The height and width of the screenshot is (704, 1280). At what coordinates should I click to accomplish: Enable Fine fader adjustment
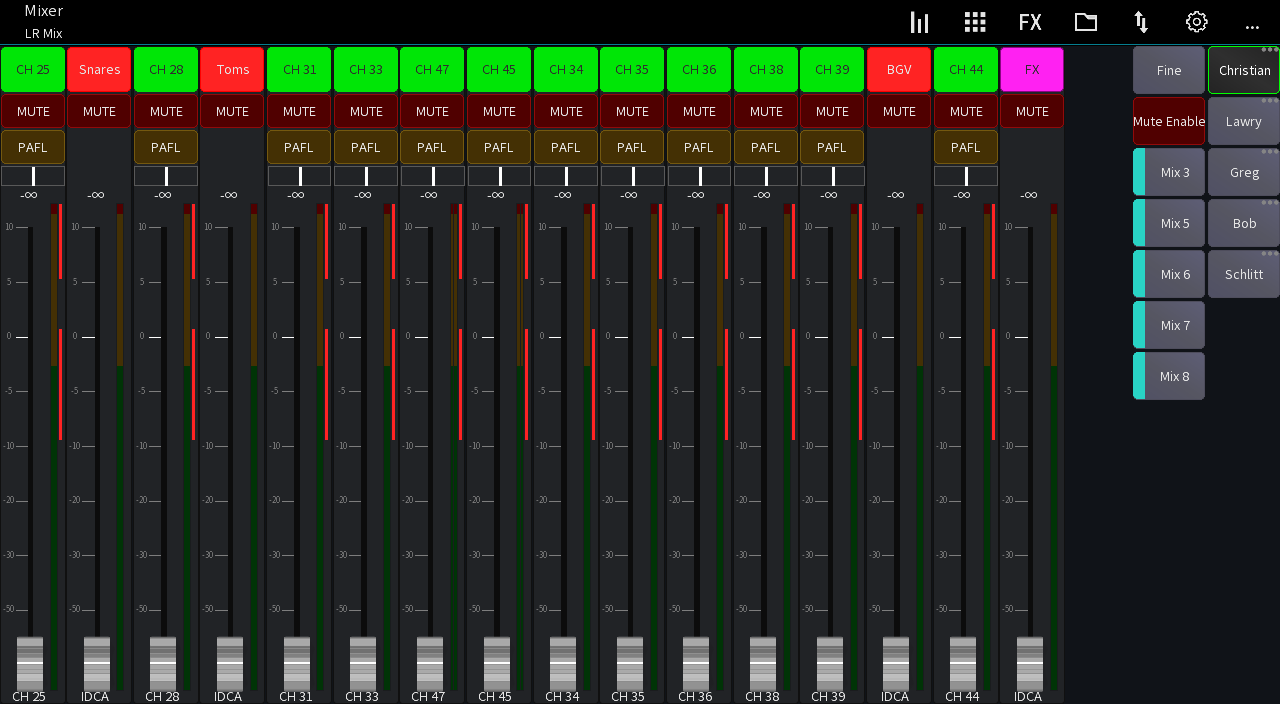[x=1168, y=69]
